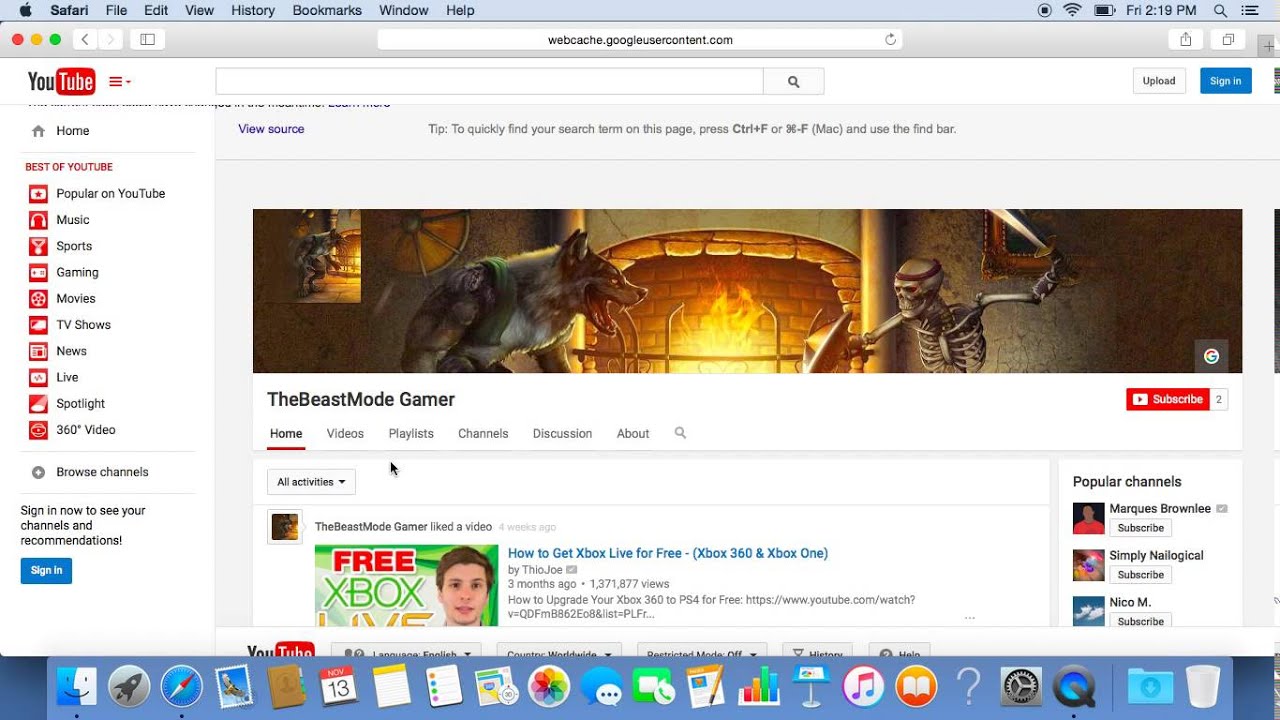Open the YouTube guide hamburger menu

coord(120,82)
